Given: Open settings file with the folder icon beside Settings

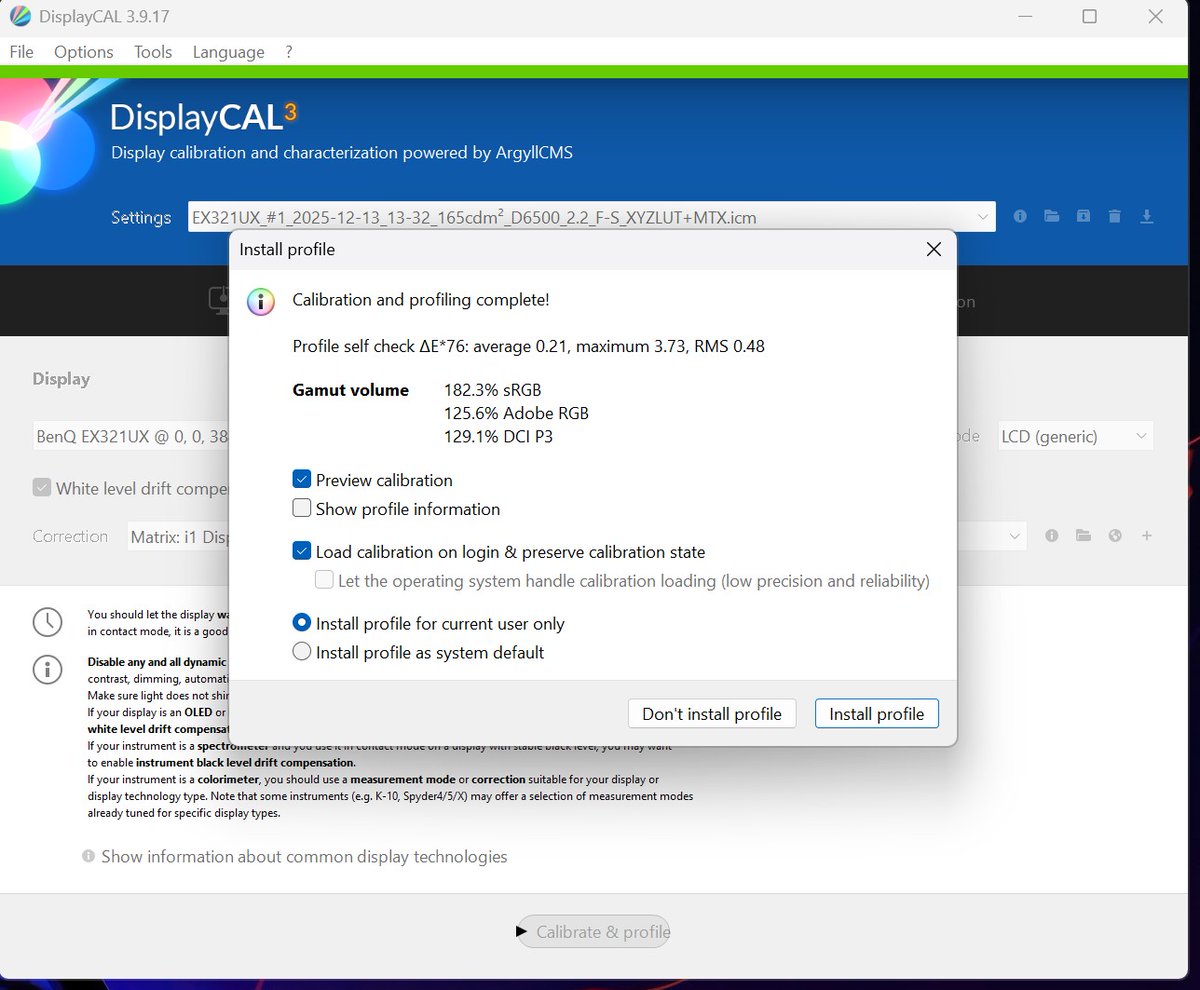Looking at the screenshot, I should pyautogui.click(x=1051, y=216).
